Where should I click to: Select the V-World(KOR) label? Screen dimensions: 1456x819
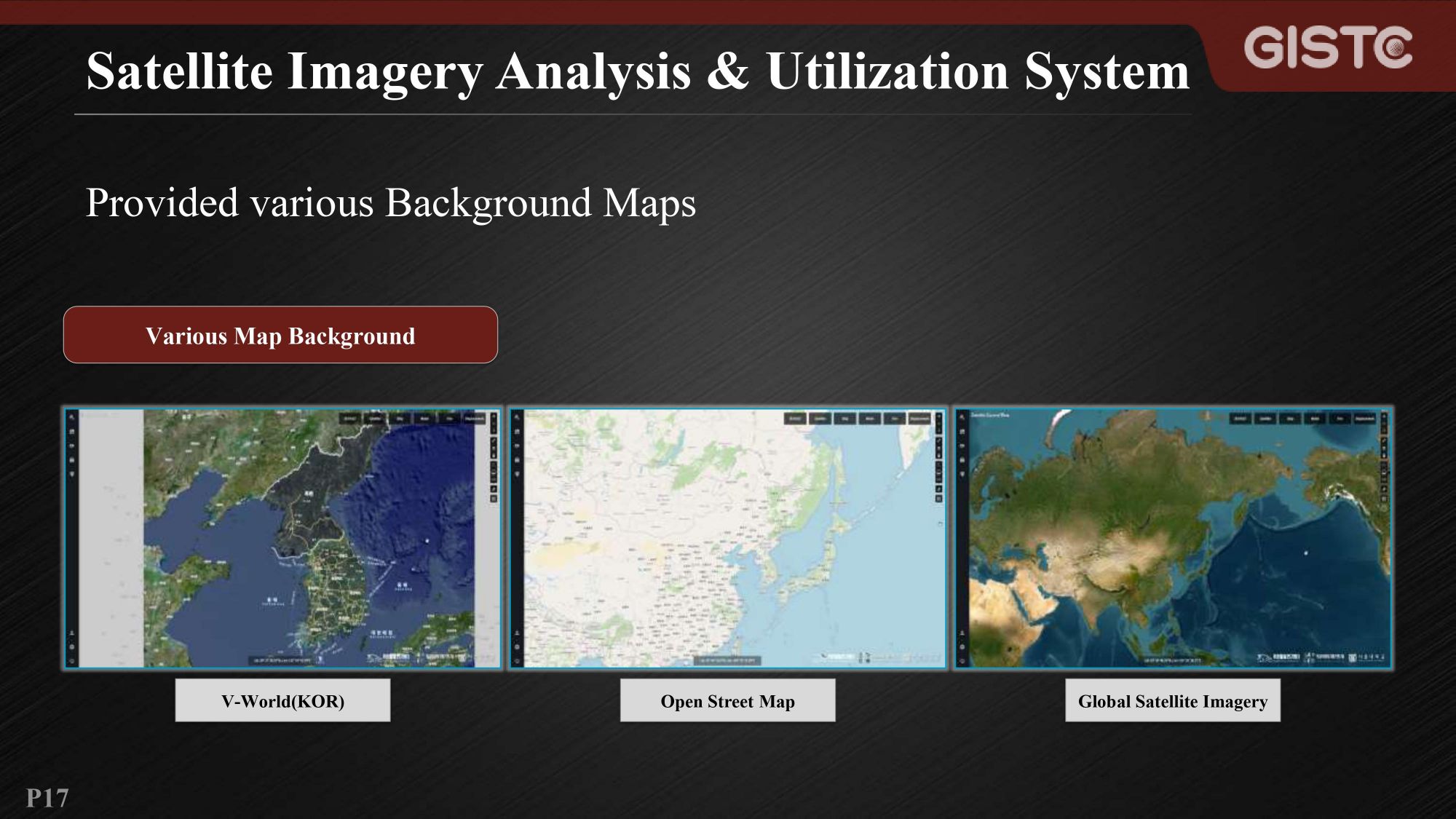282,701
